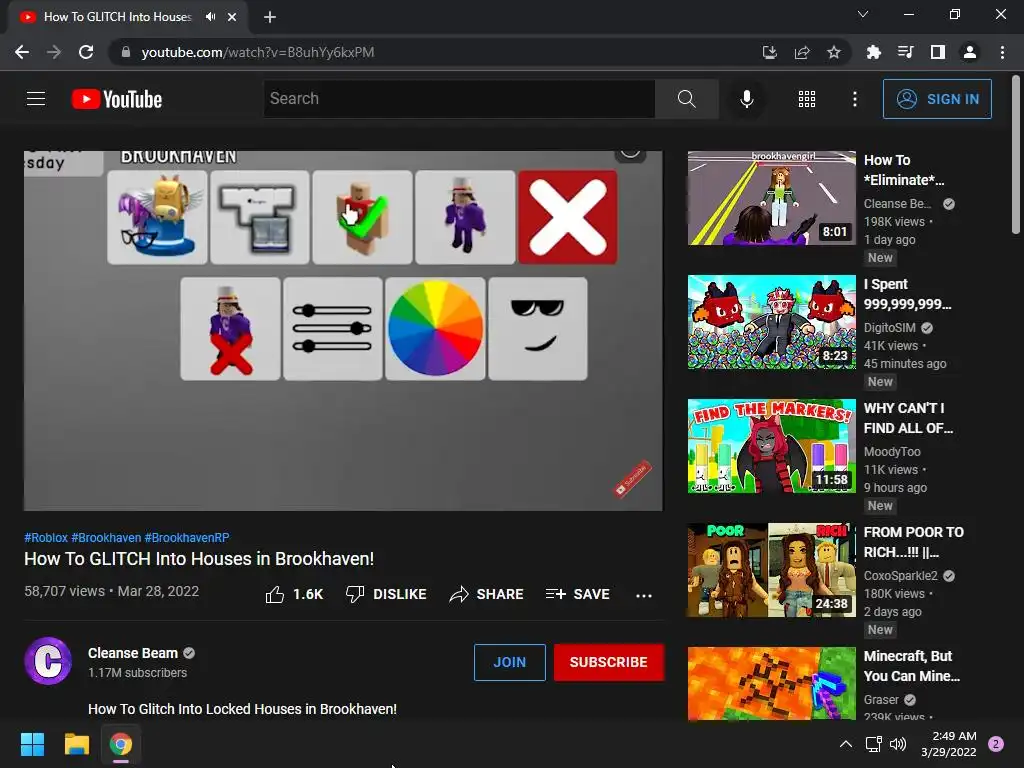Open the YouTube hamburger guide menu
Image resolution: width=1024 pixels, height=768 pixels.
(36, 99)
